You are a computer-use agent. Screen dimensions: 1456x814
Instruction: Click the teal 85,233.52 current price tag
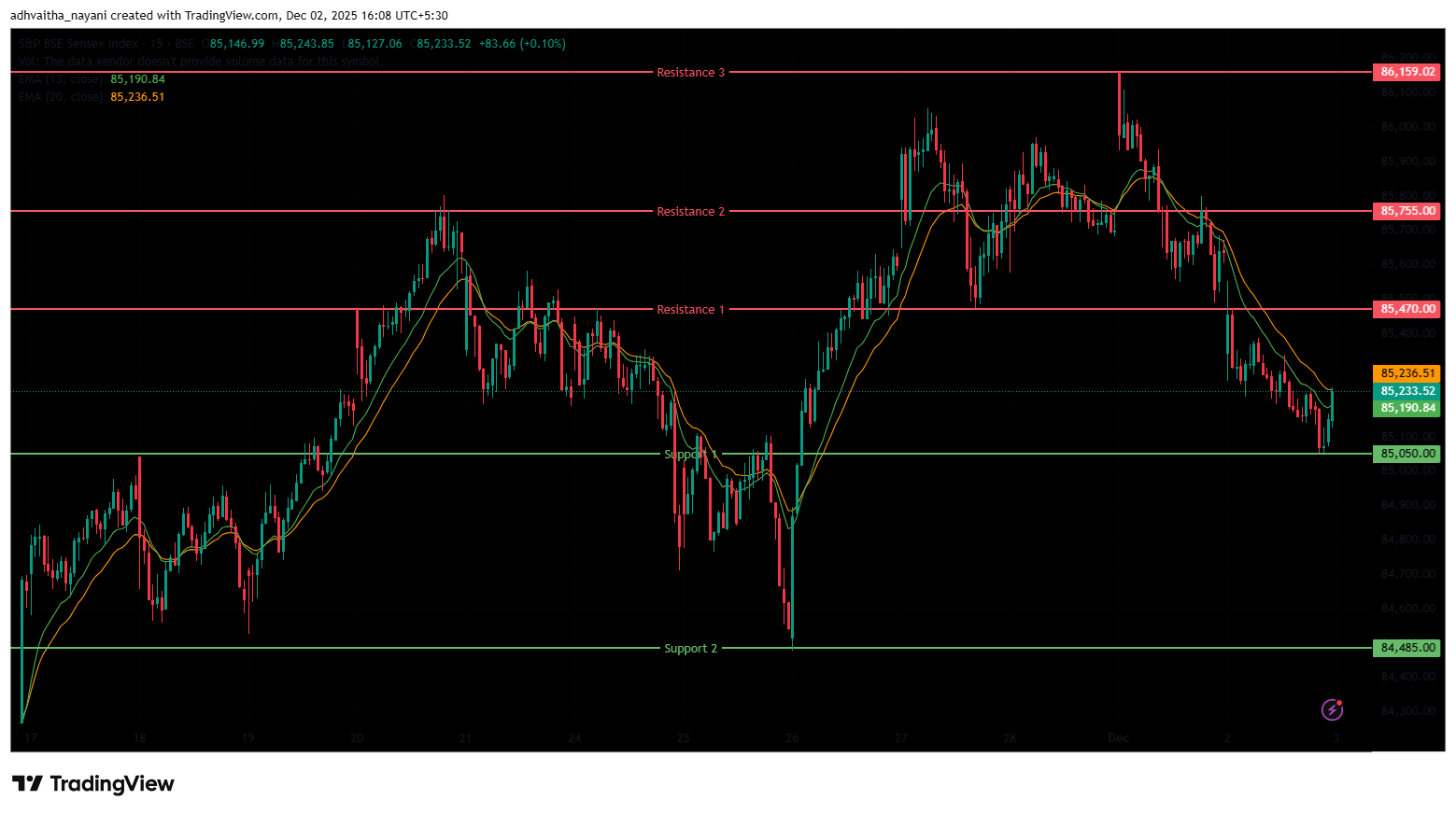coord(1407,391)
